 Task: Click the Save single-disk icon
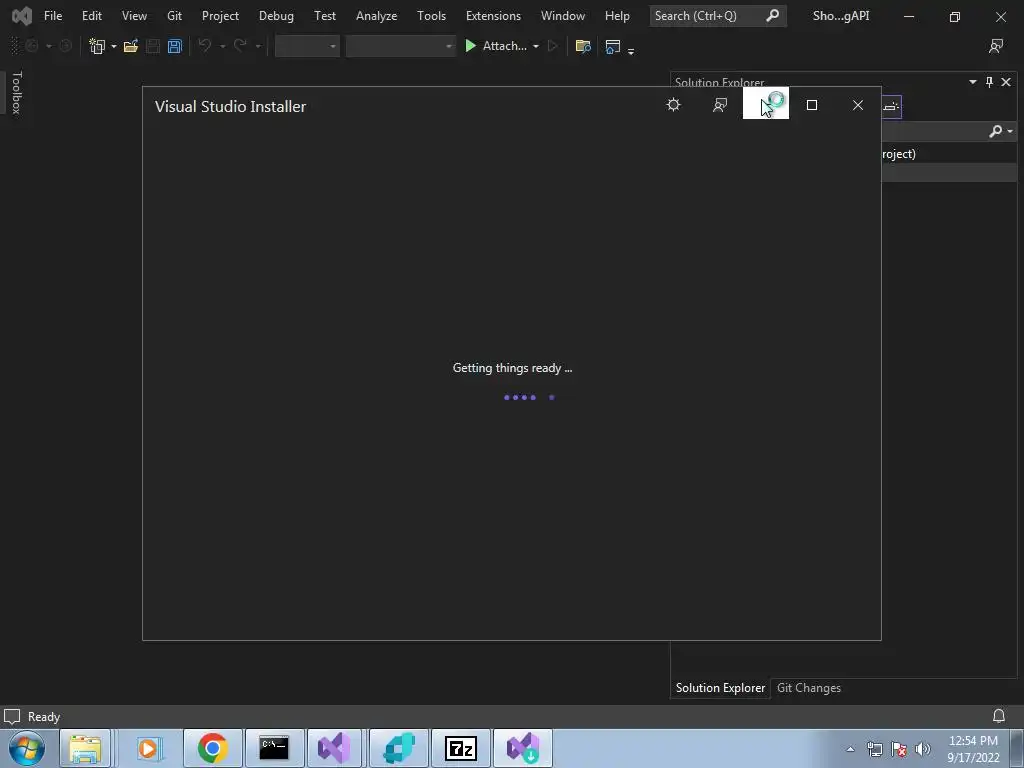(153, 46)
